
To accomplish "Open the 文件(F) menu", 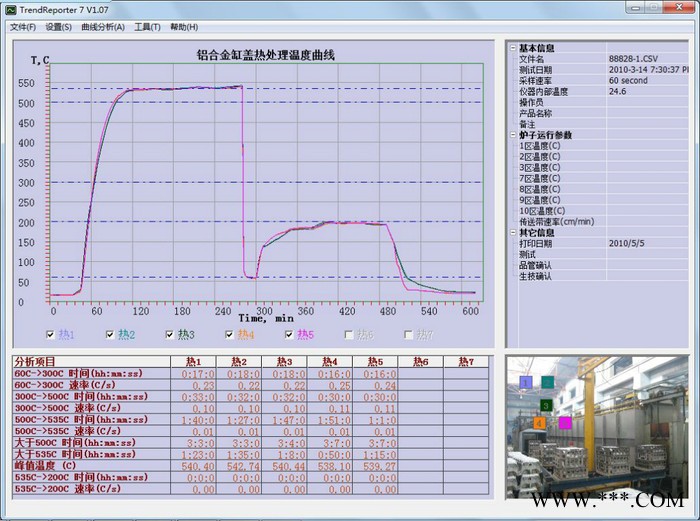I will click(x=22, y=27).
